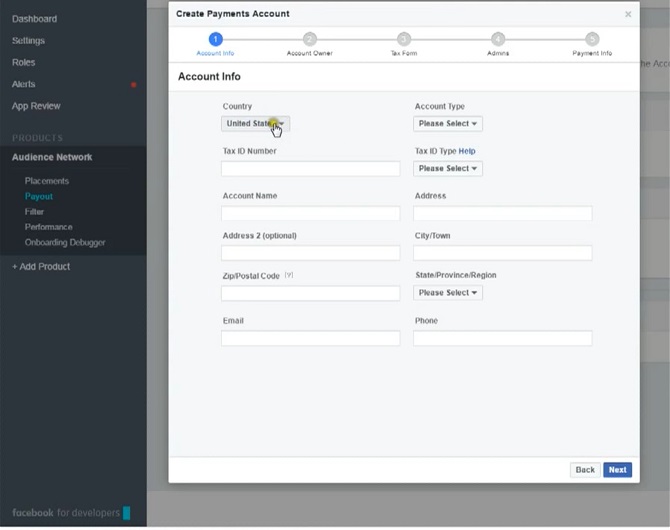The height and width of the screenshot is (530, 670).
Task: Open Filter under Audience Network
Action: tap(34, 212)
